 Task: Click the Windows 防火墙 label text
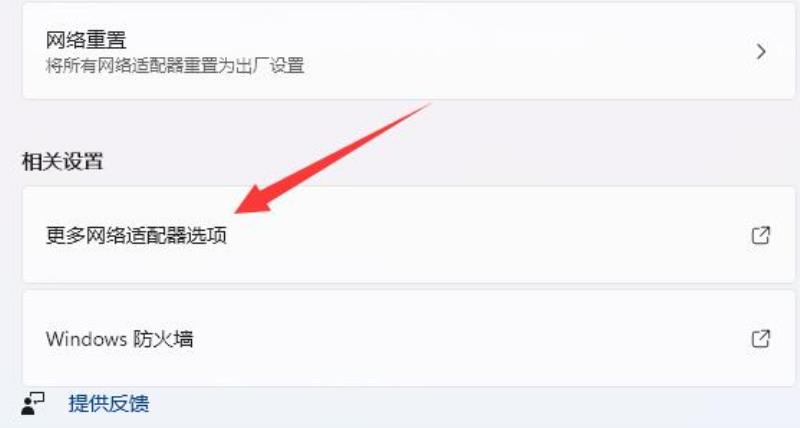[x=119, y=339]
